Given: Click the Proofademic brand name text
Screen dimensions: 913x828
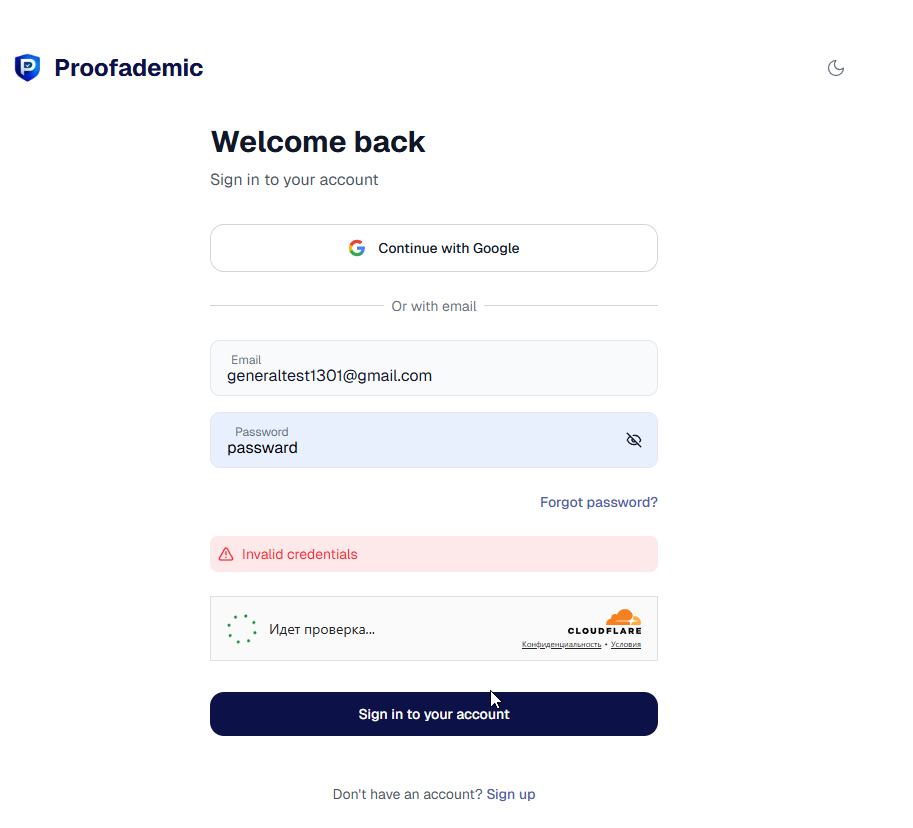Looking at the screenshot, I should (128, 68).
